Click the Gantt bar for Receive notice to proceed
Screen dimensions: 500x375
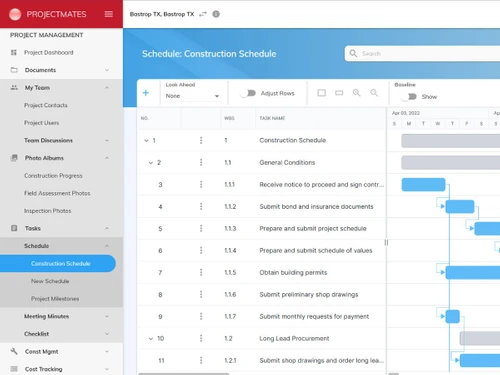coord(423,184)
